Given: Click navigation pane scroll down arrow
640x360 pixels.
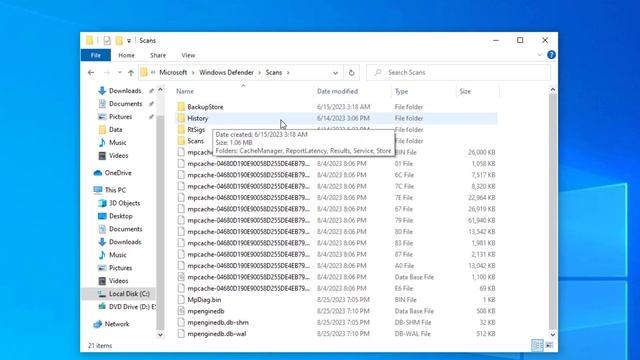Looking at the screenshot, I should click(x=160, y=335).
